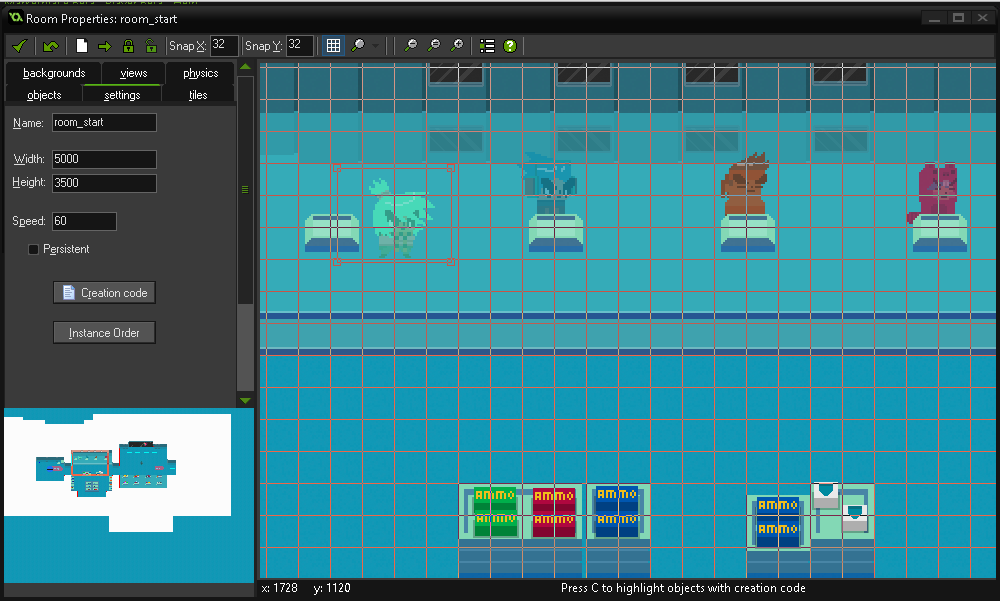Viewport: 1000px width, 601px height.
Task: Click the panel scroll down arrow
Action: 245,401
